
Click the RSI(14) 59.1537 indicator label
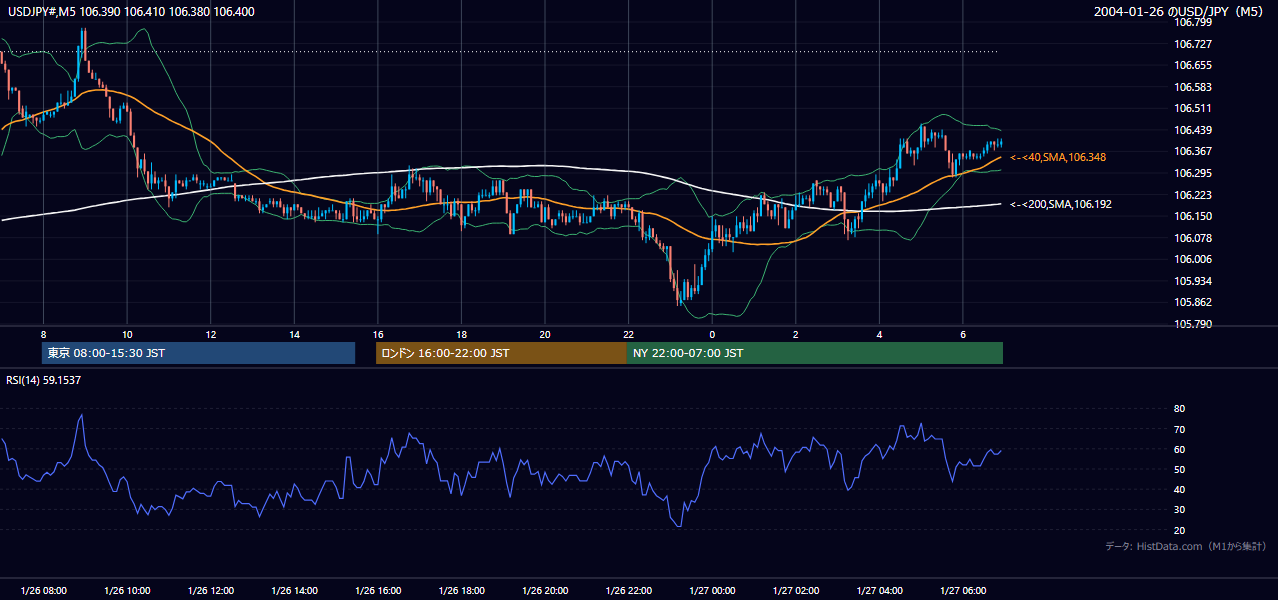44,380
